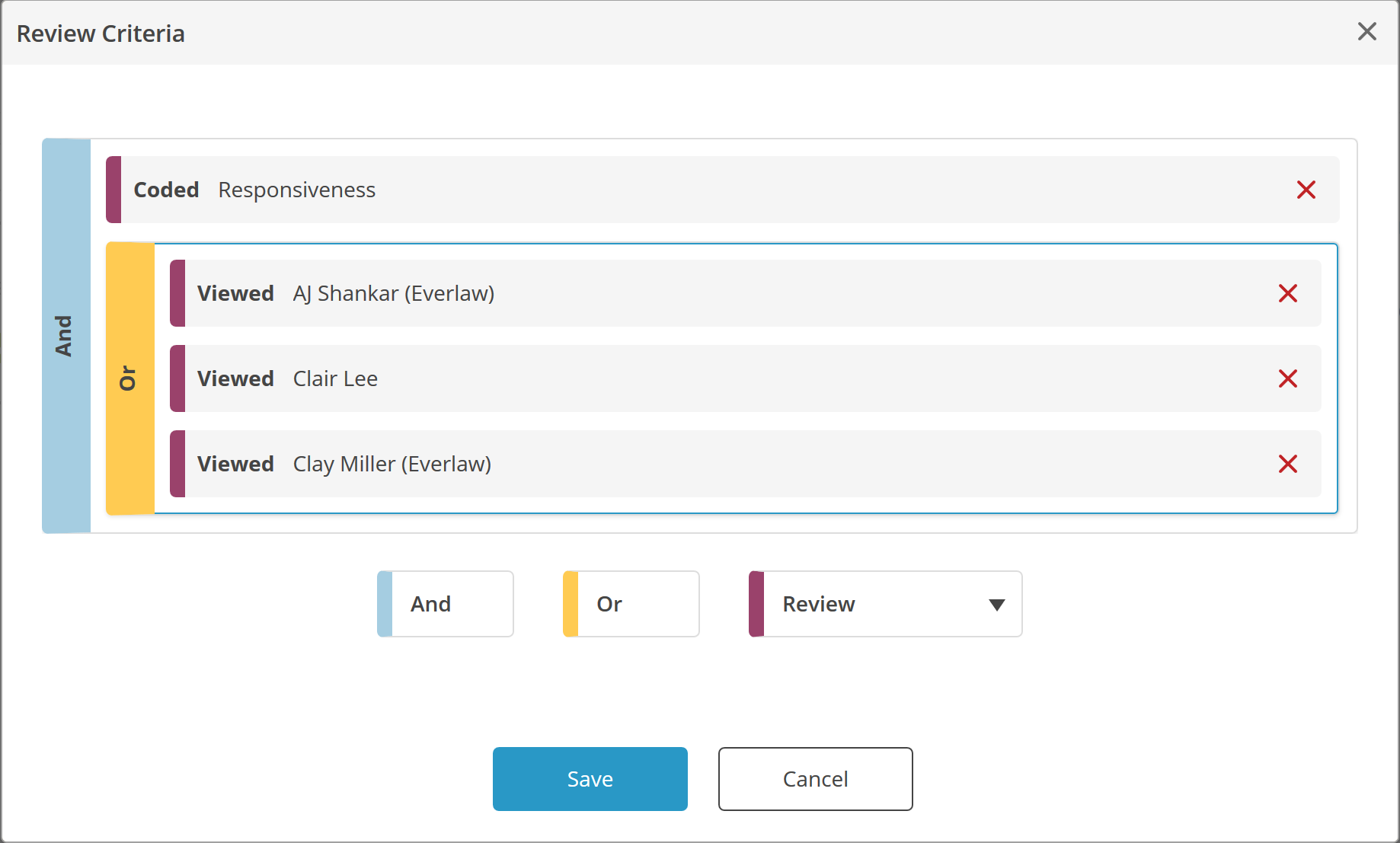Image resolution: width=1400 pixels, height=843 pixels.
Task: Close the Review Criteria dialog
Action: [1367, 31]
